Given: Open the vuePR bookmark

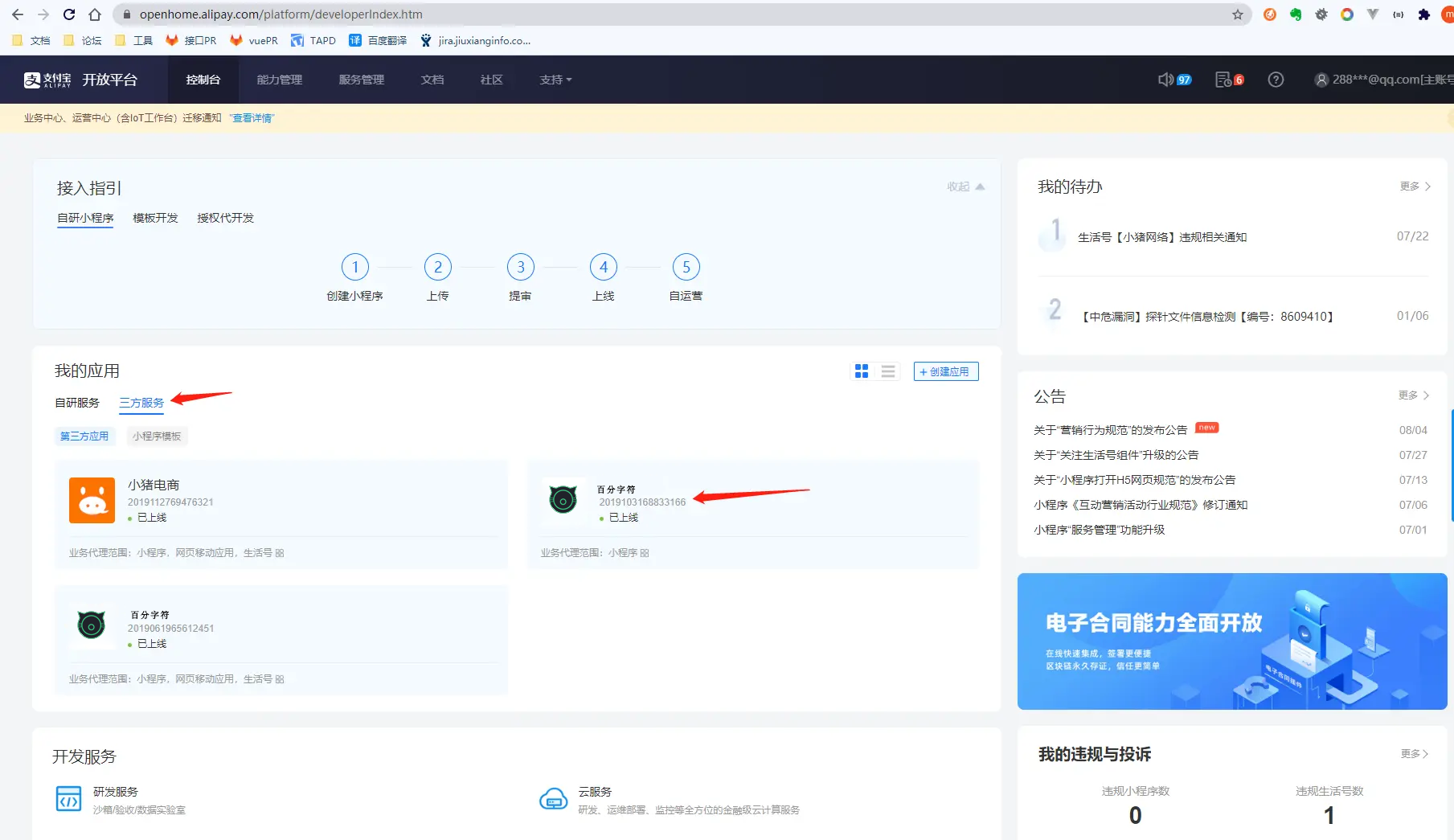Looking at the screenshot, I should [254, 40].
